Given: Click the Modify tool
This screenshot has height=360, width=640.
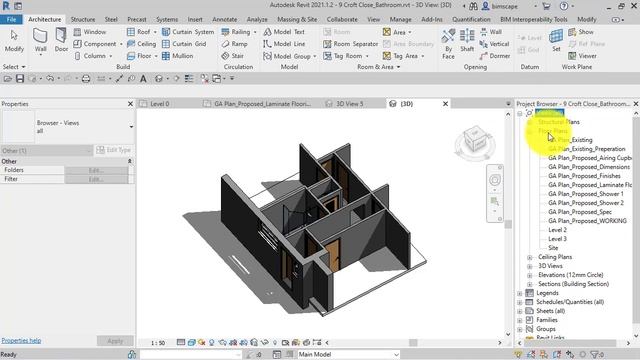Looking at the screenshot, I should [x=14, y=41].
